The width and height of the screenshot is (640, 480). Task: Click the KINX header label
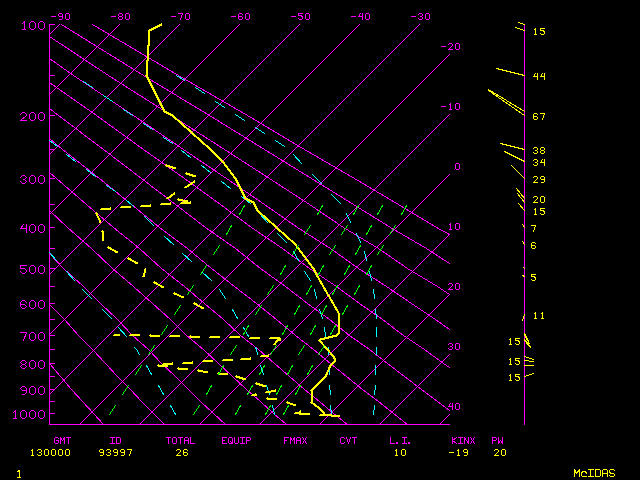[463, 440]
